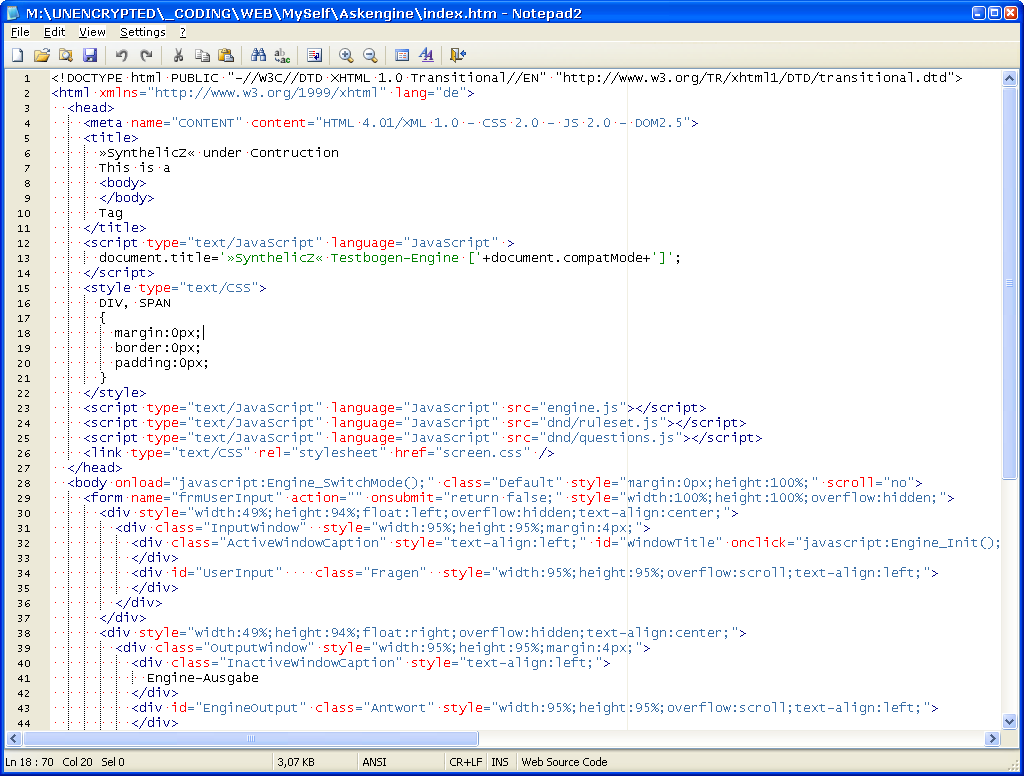Open the Replace tool icon
The width and height of the screenshot is (1024, 776).
(282, 56)
